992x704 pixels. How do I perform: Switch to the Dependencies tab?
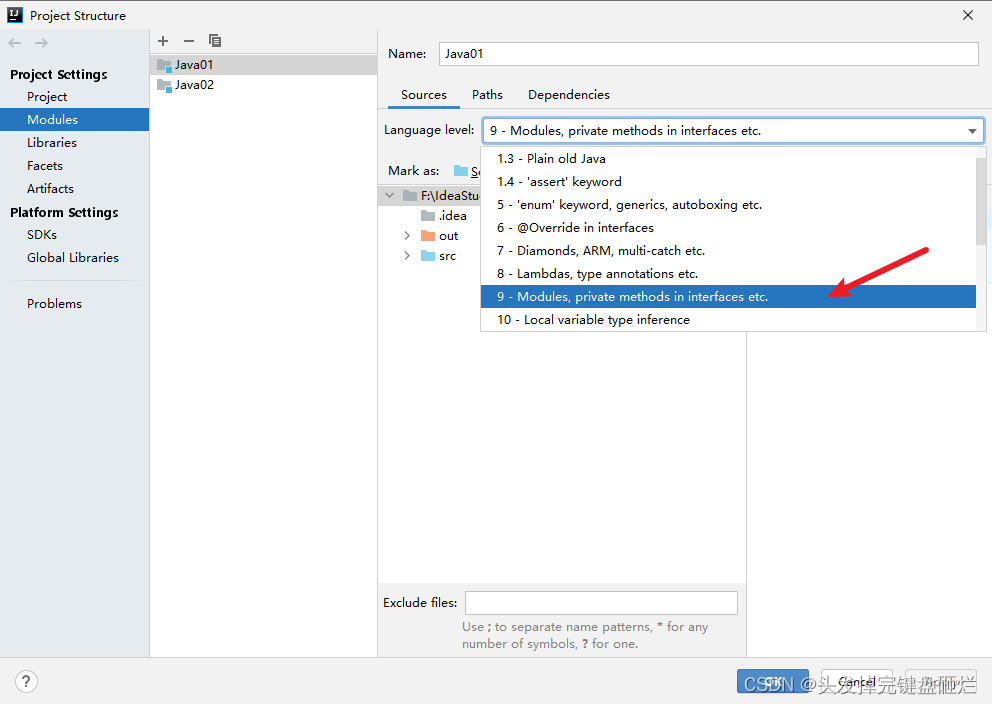click(569, 95)
